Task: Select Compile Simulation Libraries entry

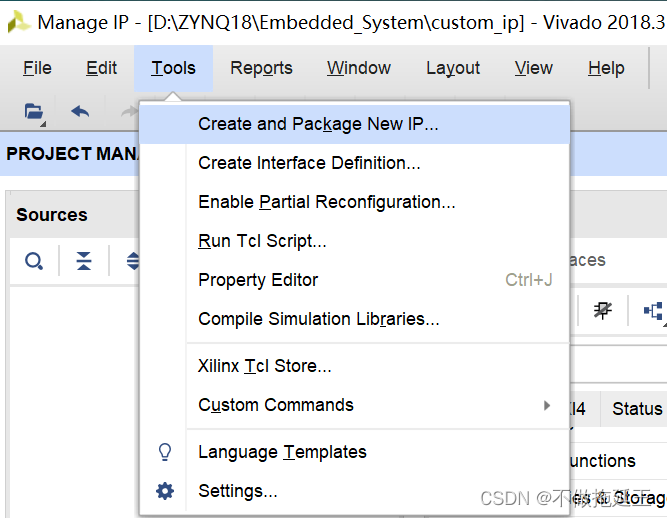Action: point(354,319)
